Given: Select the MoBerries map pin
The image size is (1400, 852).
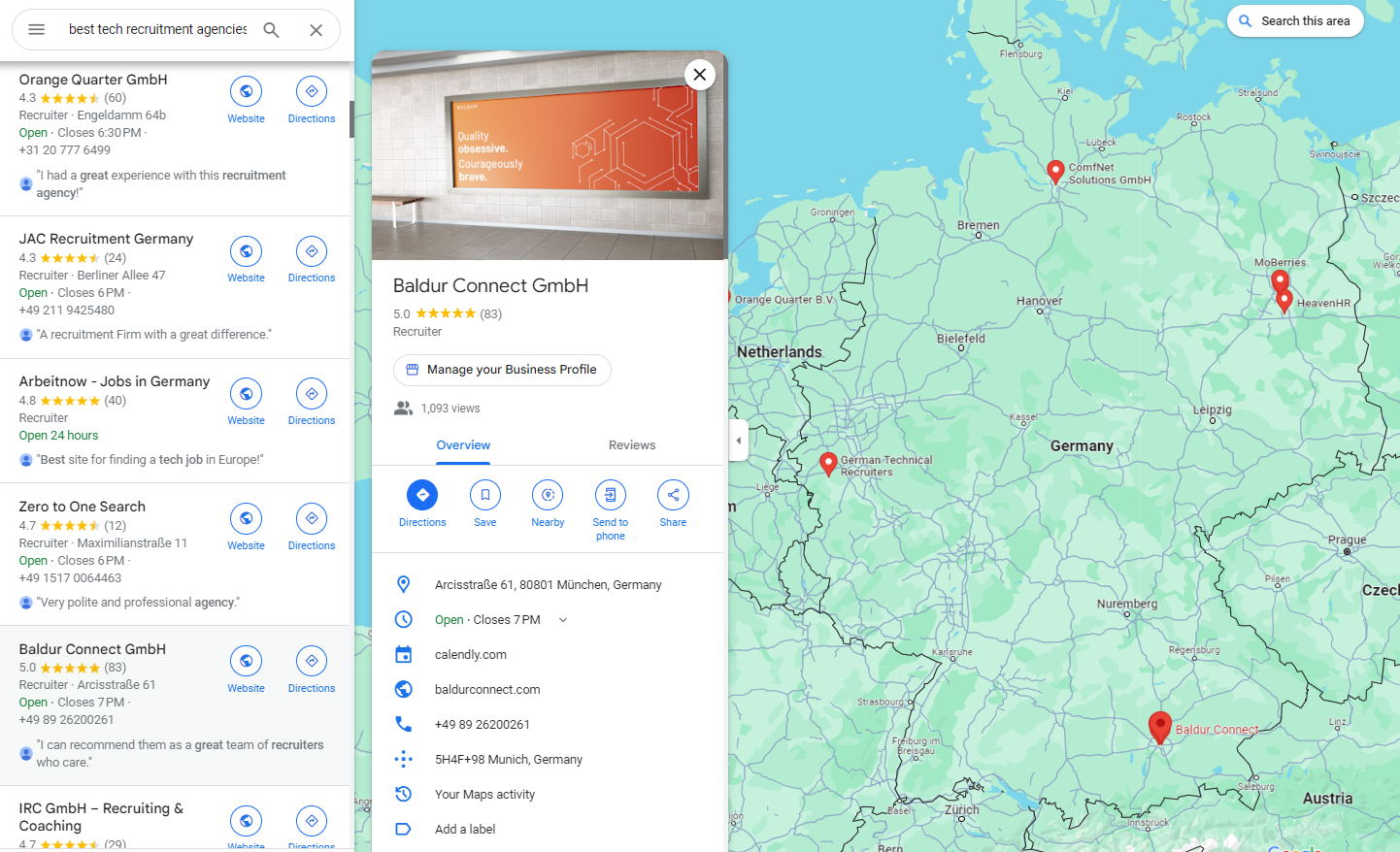Looking at the screenshot, I should tap(1281, 282).
